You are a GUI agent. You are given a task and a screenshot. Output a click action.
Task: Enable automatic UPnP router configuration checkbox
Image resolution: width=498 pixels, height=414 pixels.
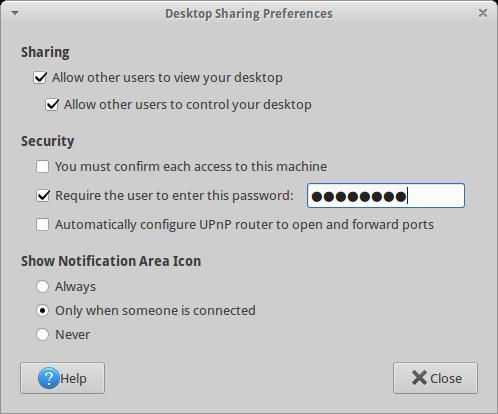(x=42, y=224)
